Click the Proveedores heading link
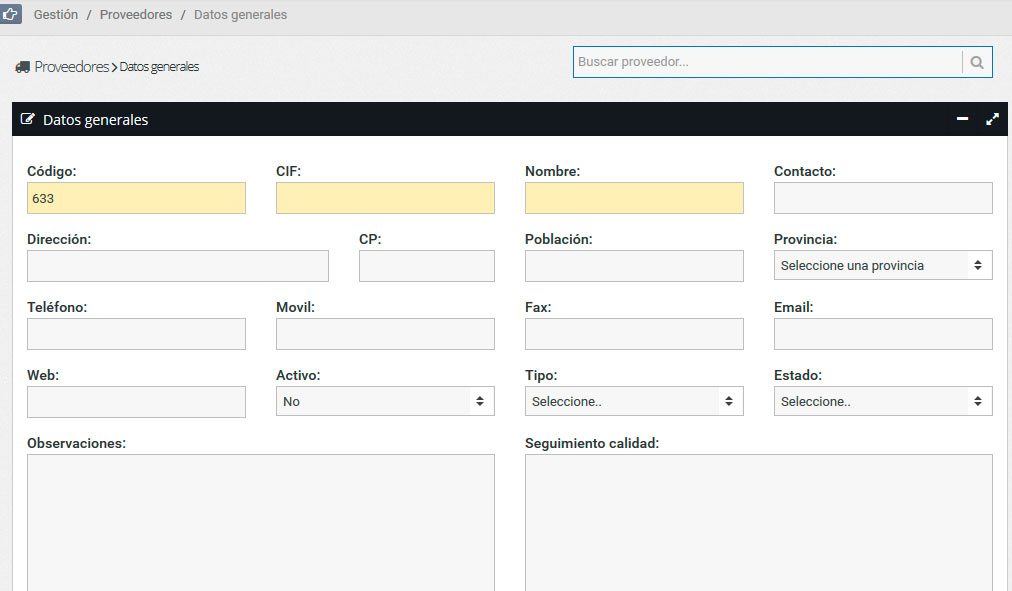Viewport: 1012px width, 591px height. 72,66
